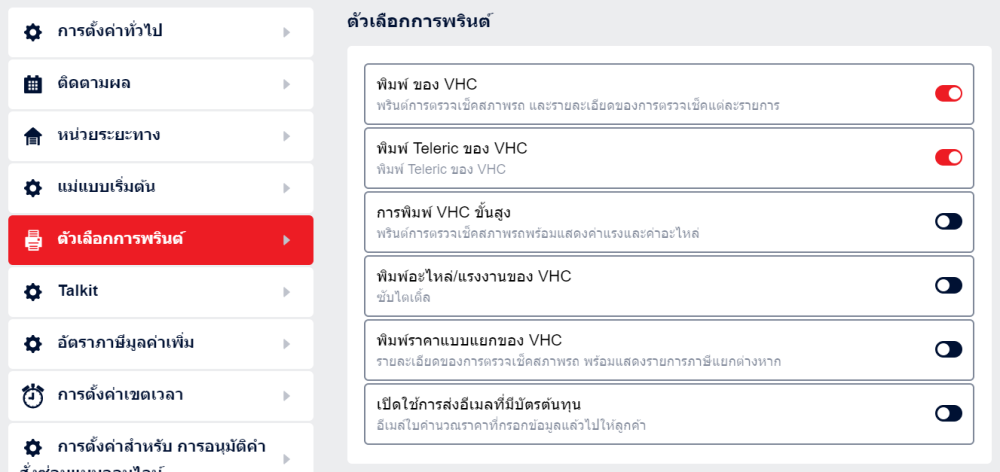This screenshot has height=472, width=1000.
Task: Expand arrow on การตั้งค่าทั่วไป row
Action: pyautogui.click(x=286, y=32)
